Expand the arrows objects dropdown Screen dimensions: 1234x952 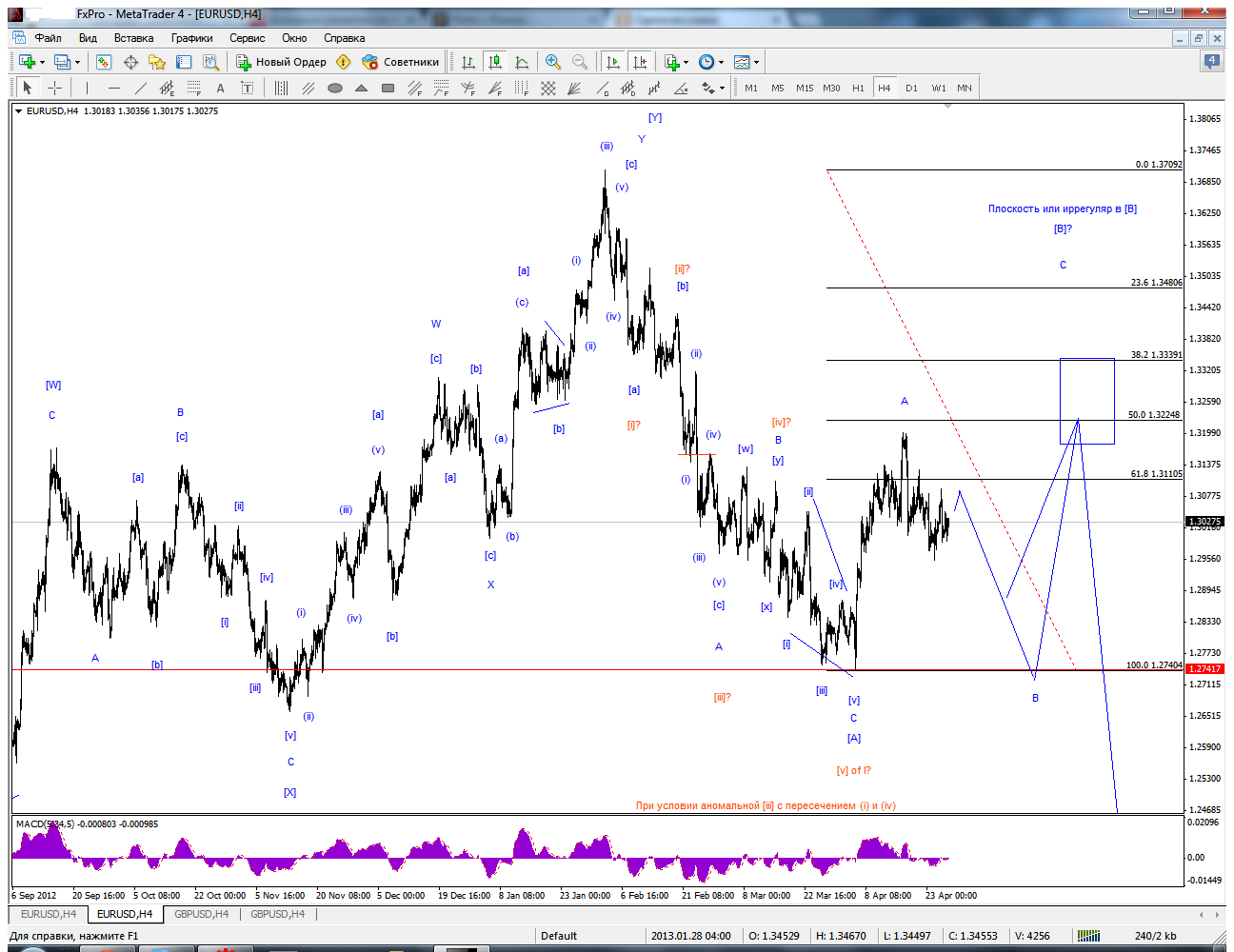pyautogui.click(x=723, y=89)
